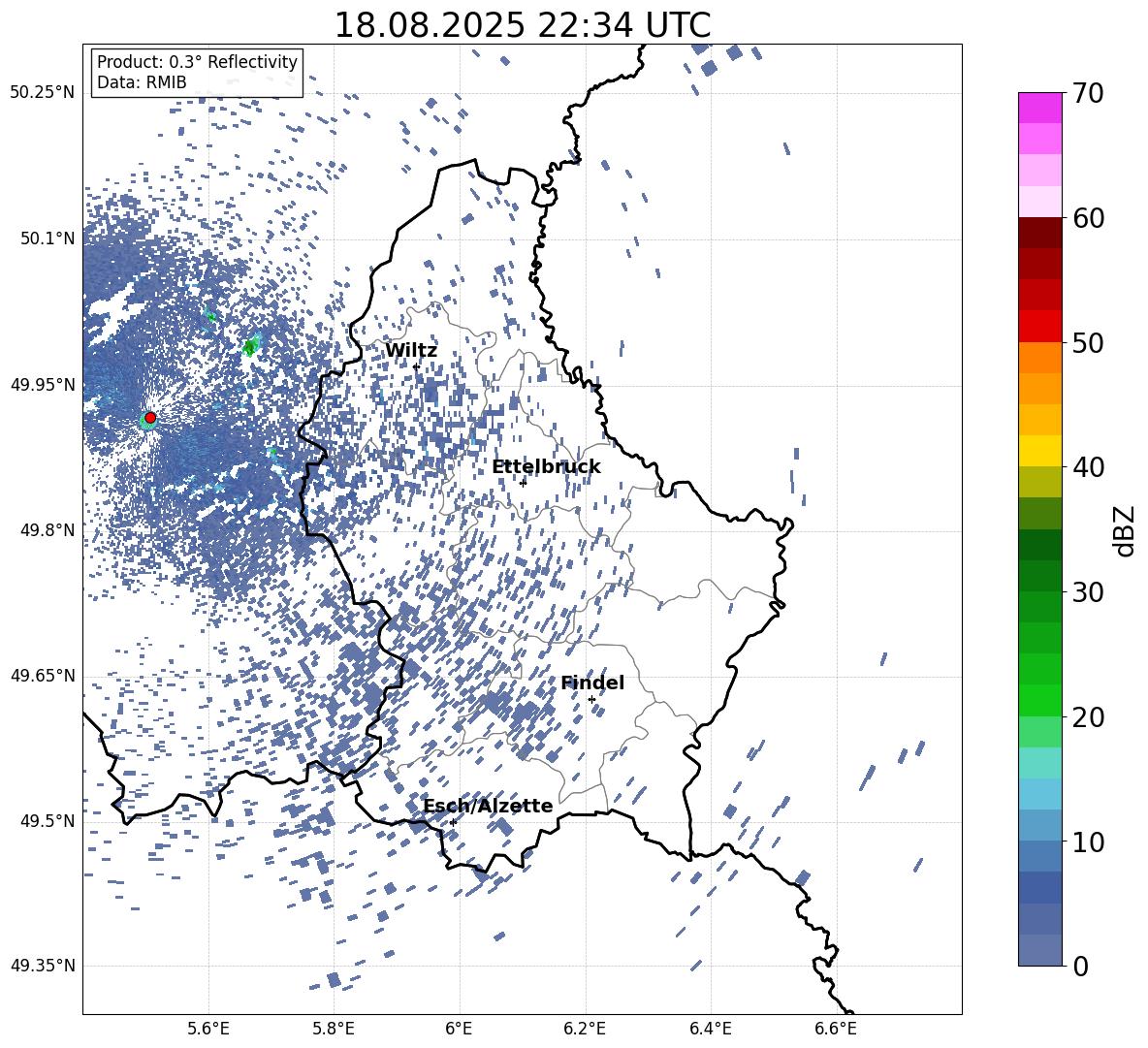Click the Findel station label
This screenshot has width=1148, height=1048.
tap(592, 683)
